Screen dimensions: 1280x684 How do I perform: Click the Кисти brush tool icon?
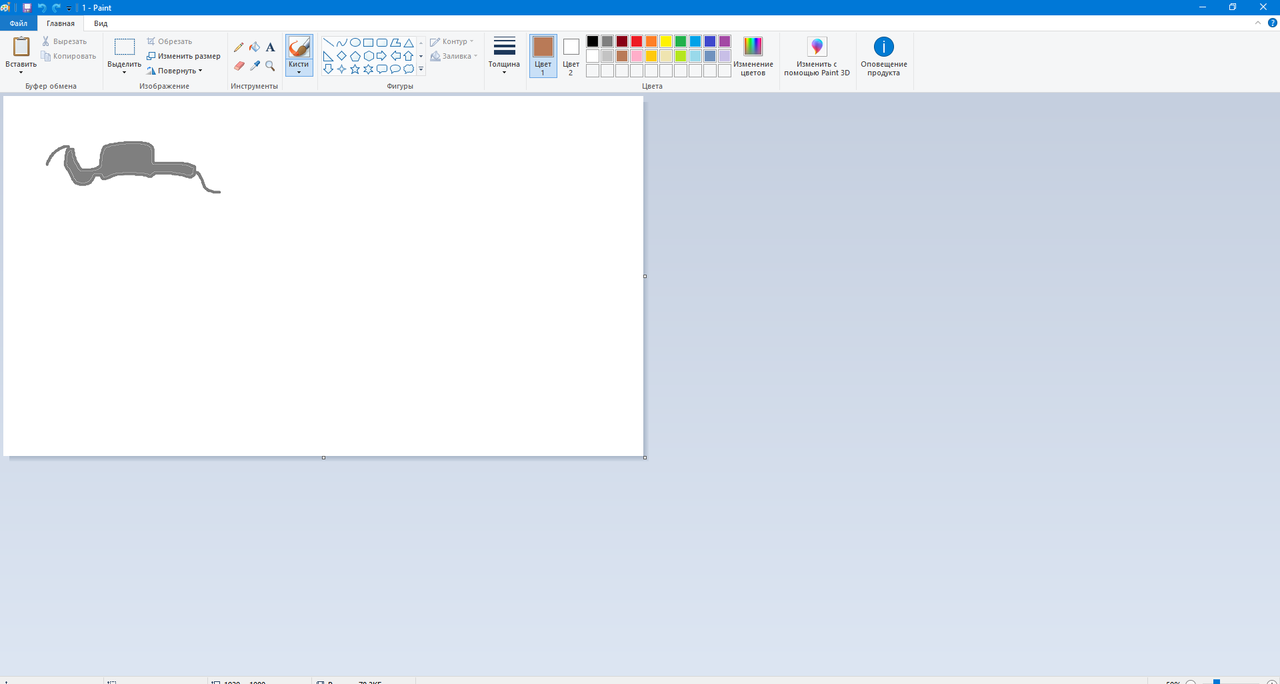coord(299,47)
